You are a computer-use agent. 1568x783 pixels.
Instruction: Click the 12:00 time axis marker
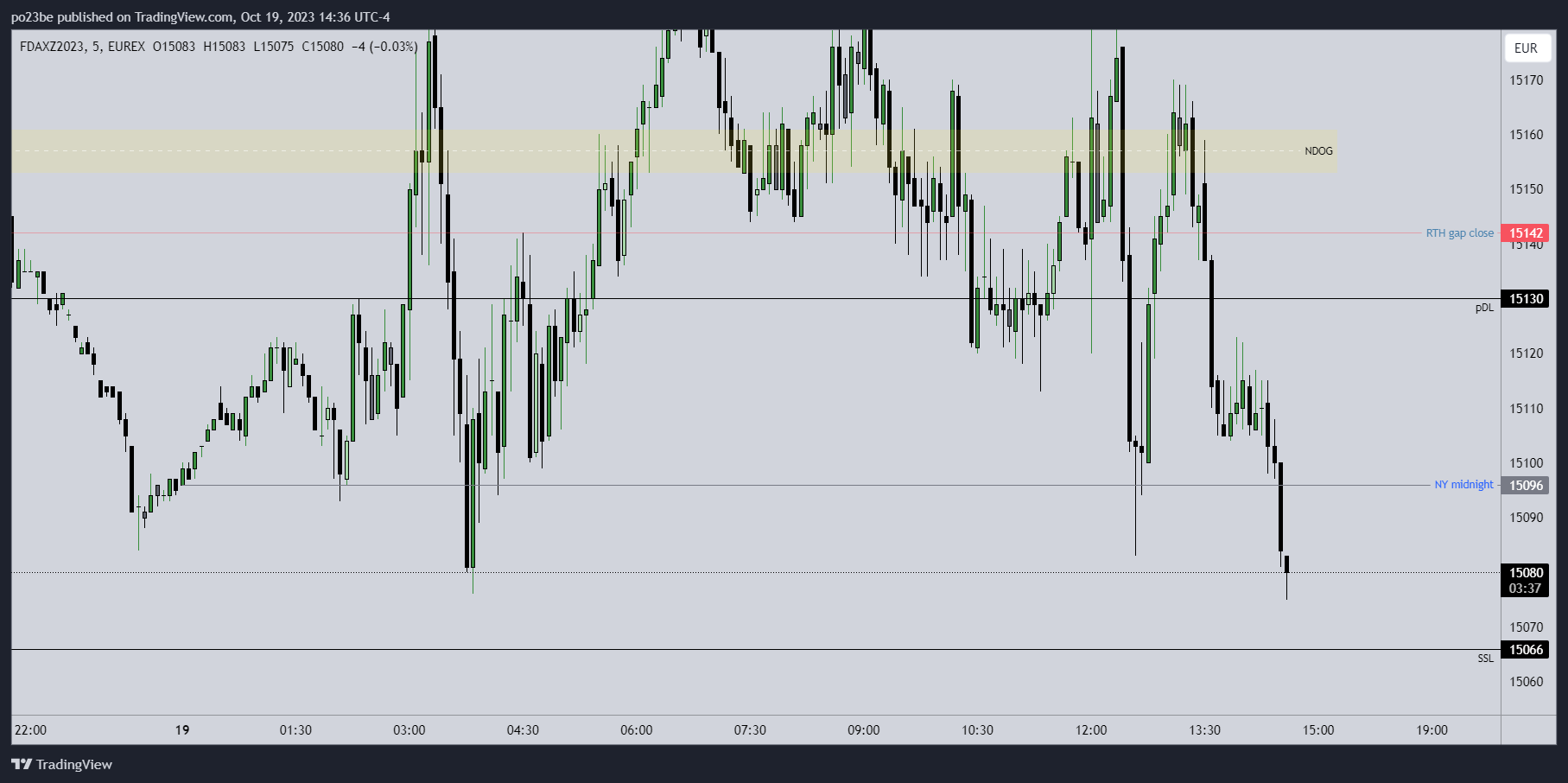(1091, 730)
